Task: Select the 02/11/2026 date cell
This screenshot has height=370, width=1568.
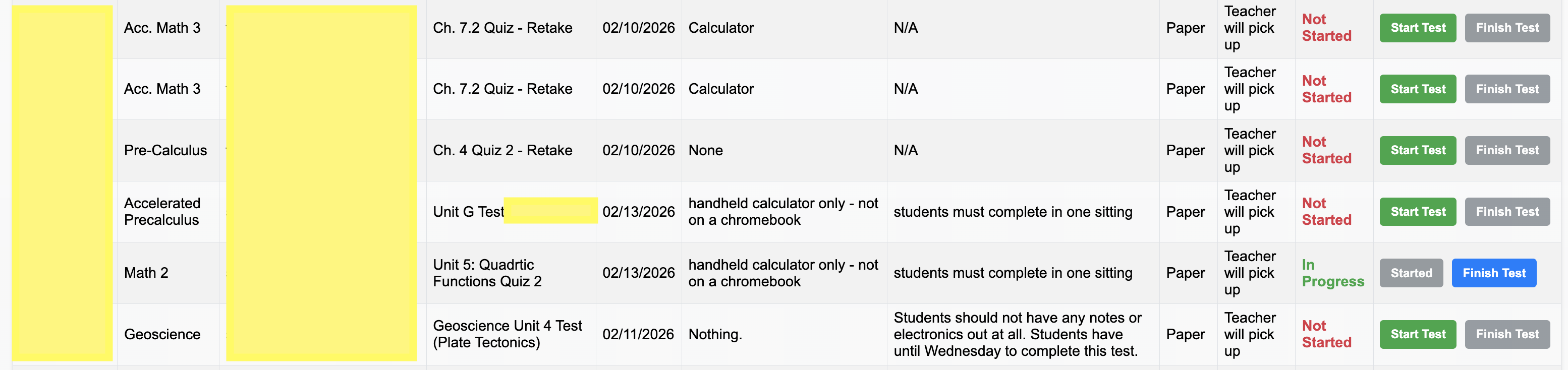Action: tap(637, 334)
